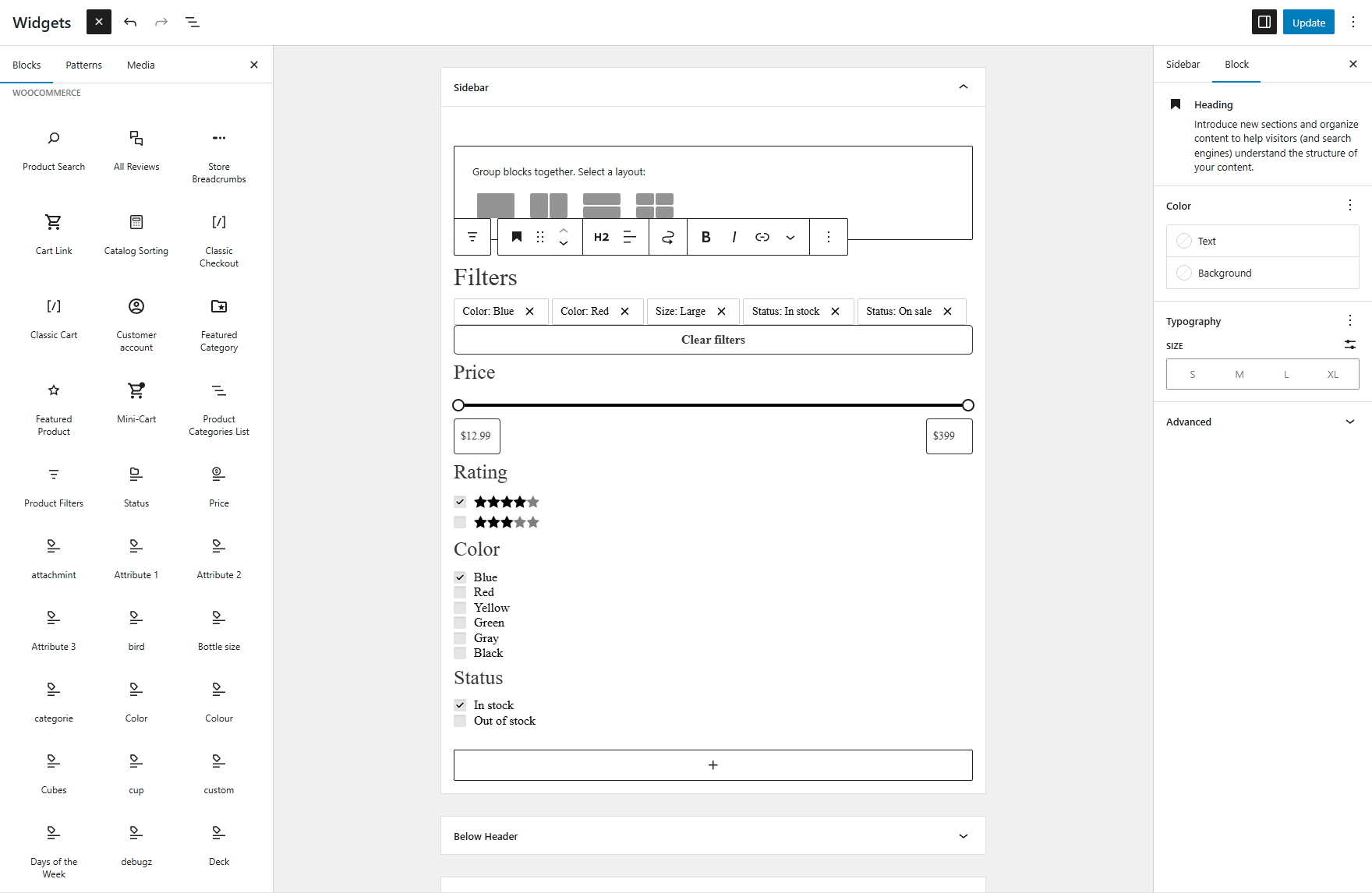Viewport: 1372px width, 893px height.
Task: Collapse the Sidebar widget area
Action: tap(963, 87)
